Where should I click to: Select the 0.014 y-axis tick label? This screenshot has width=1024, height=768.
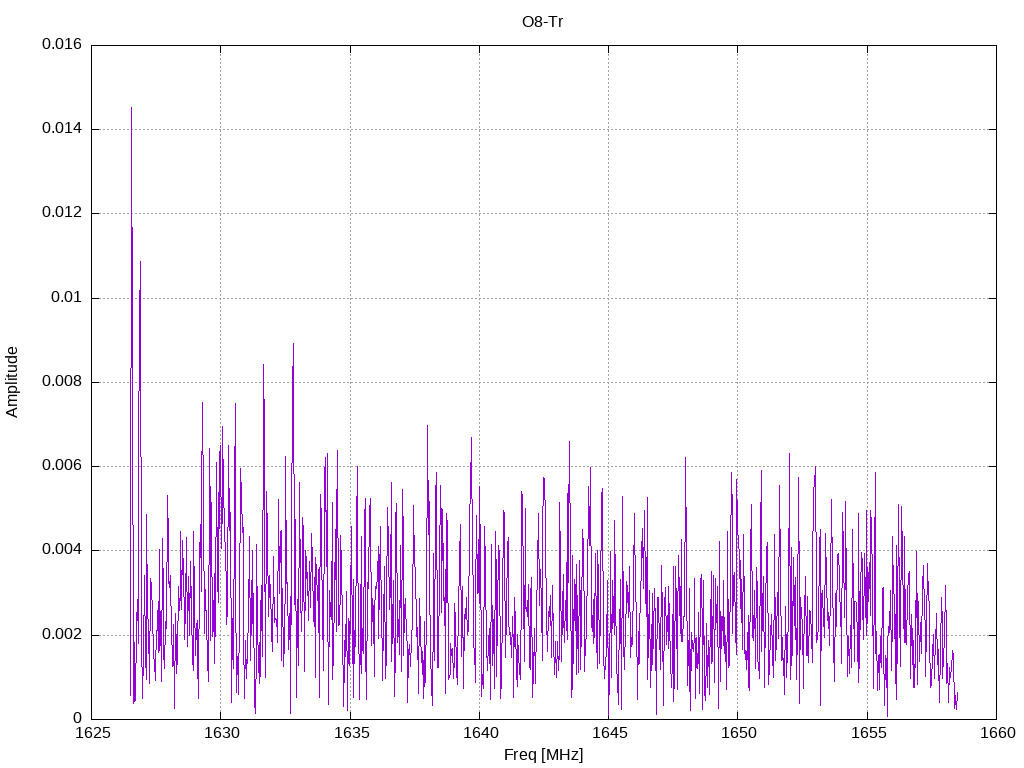pyautogui.click(x=61, y=129)
